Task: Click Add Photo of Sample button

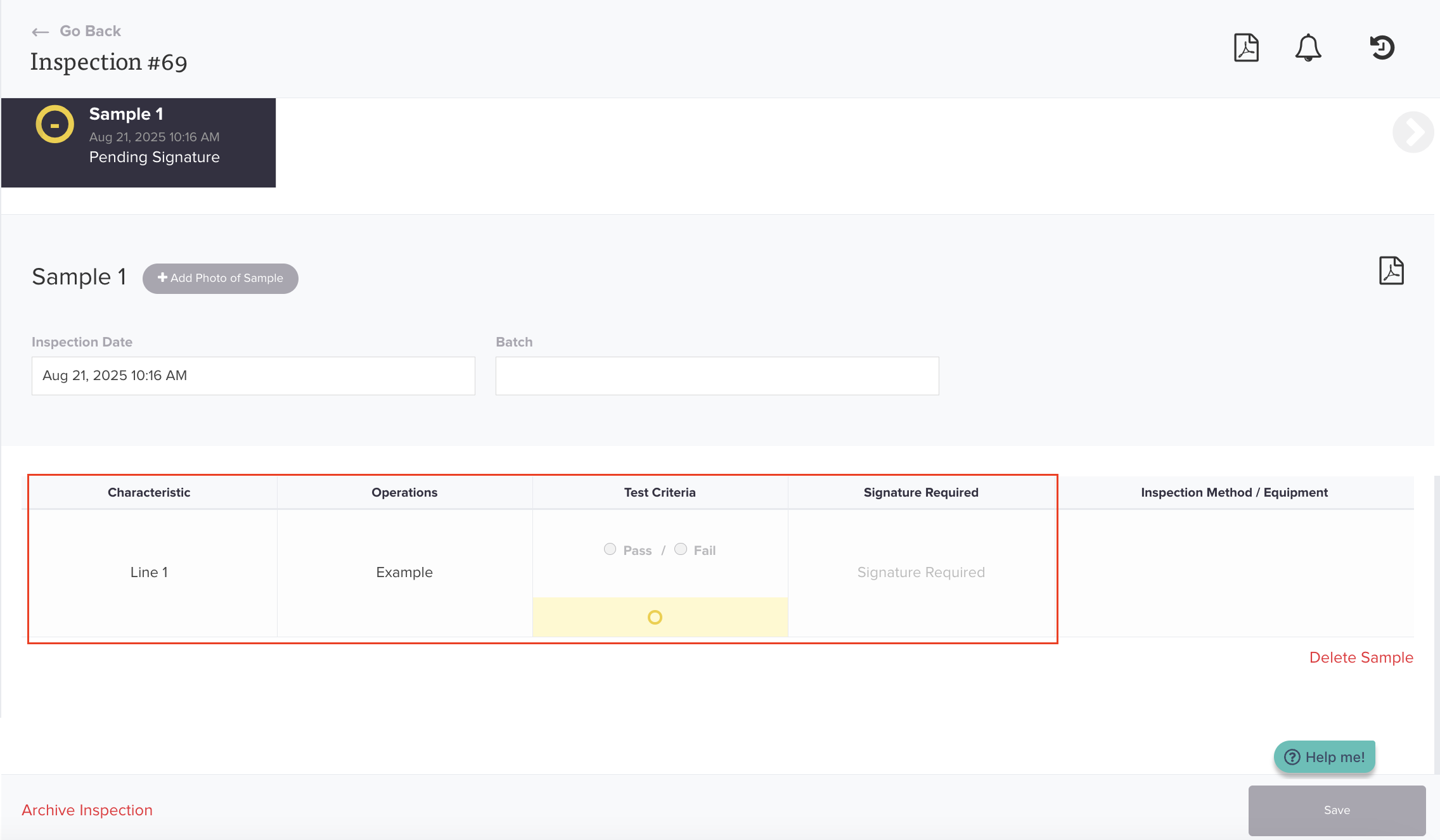Action: (220, 278)
